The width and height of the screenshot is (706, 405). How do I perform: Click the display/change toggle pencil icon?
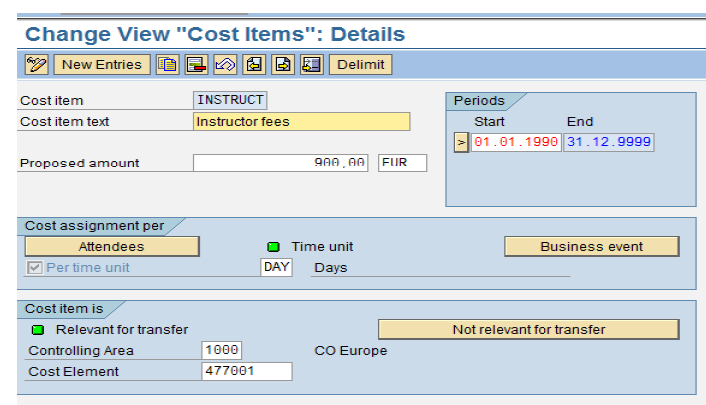[37, 65]
